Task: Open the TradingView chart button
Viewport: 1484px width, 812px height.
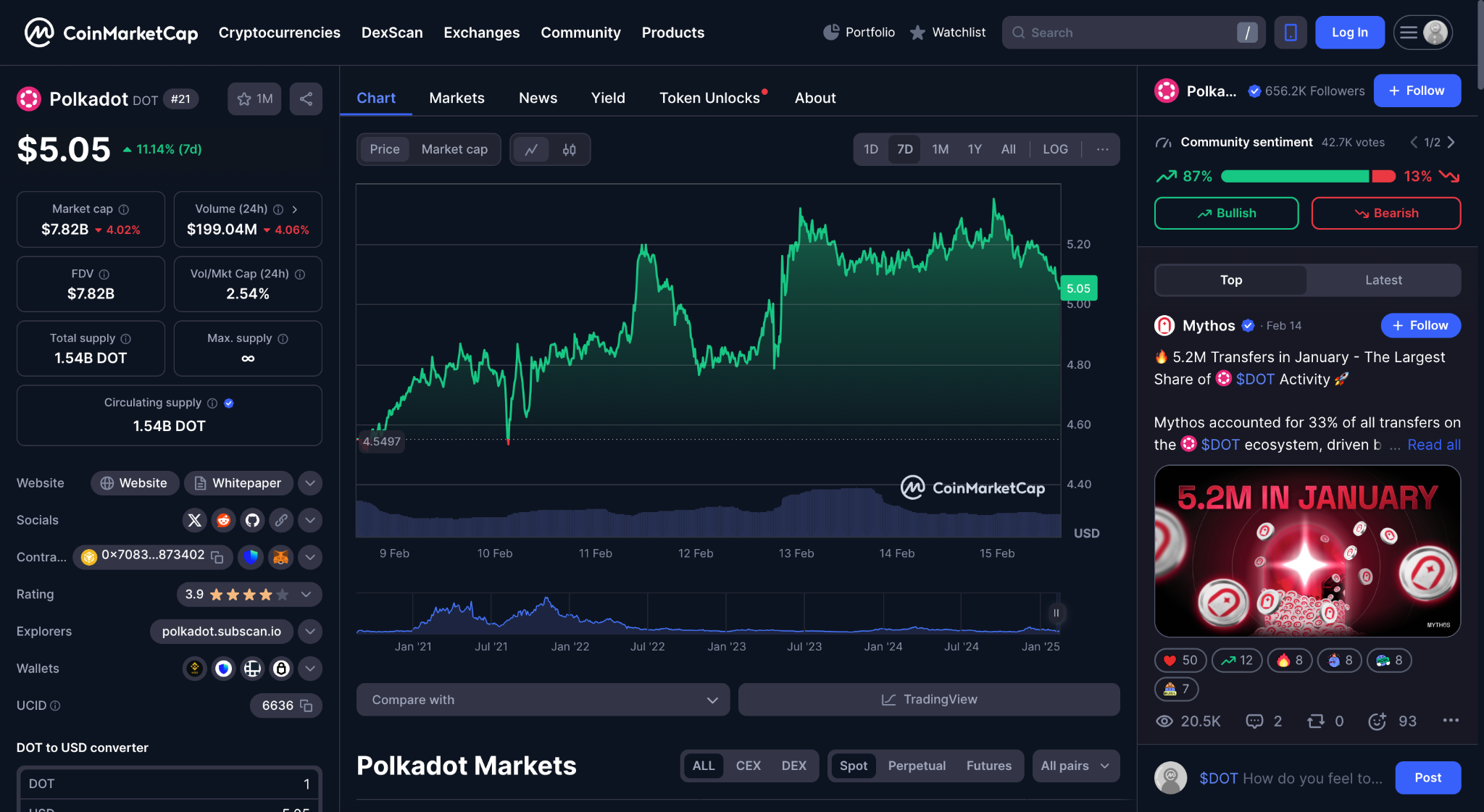Action: coord(929,700)
